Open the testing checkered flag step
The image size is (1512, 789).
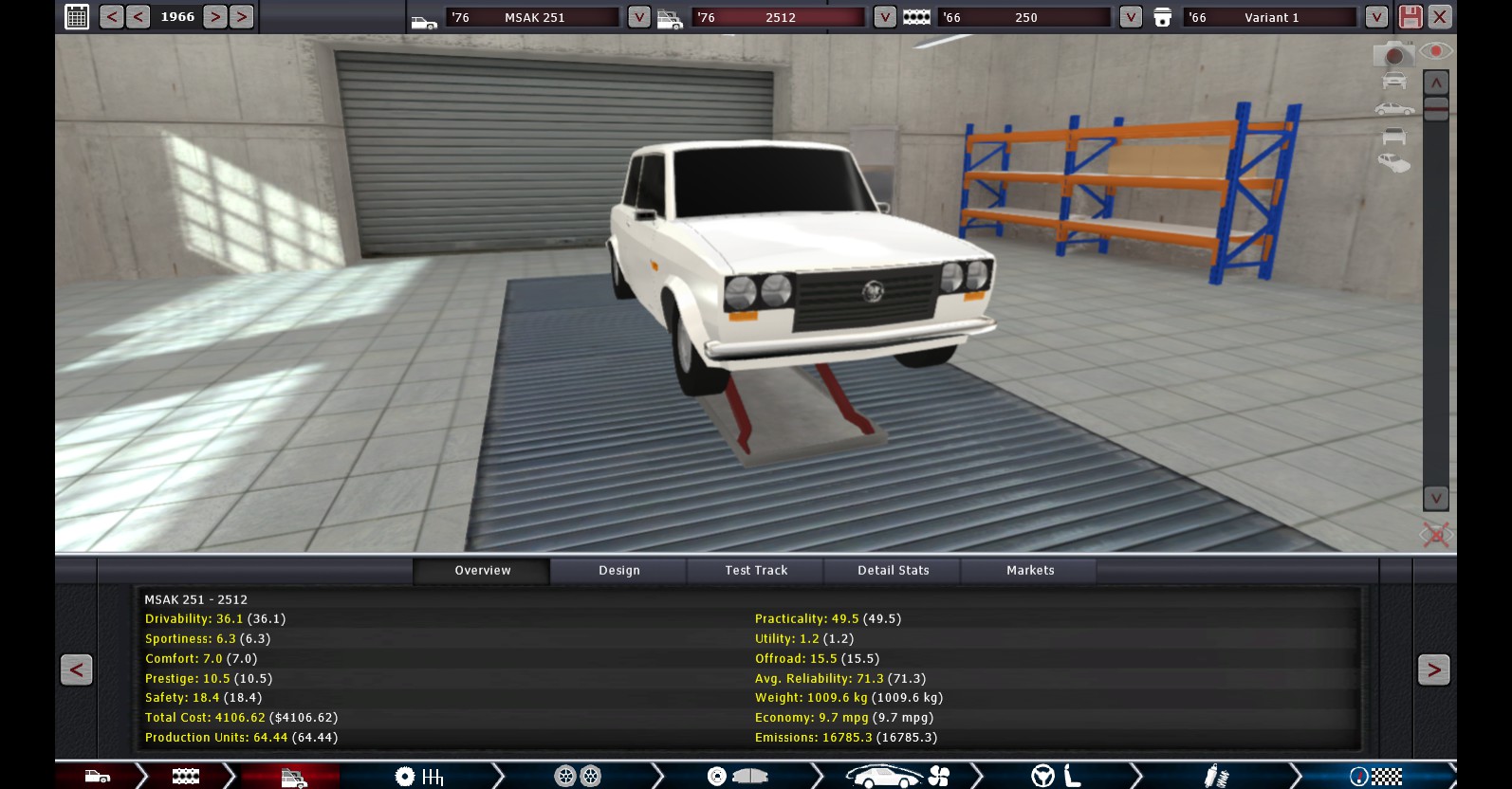(1375, 777)
